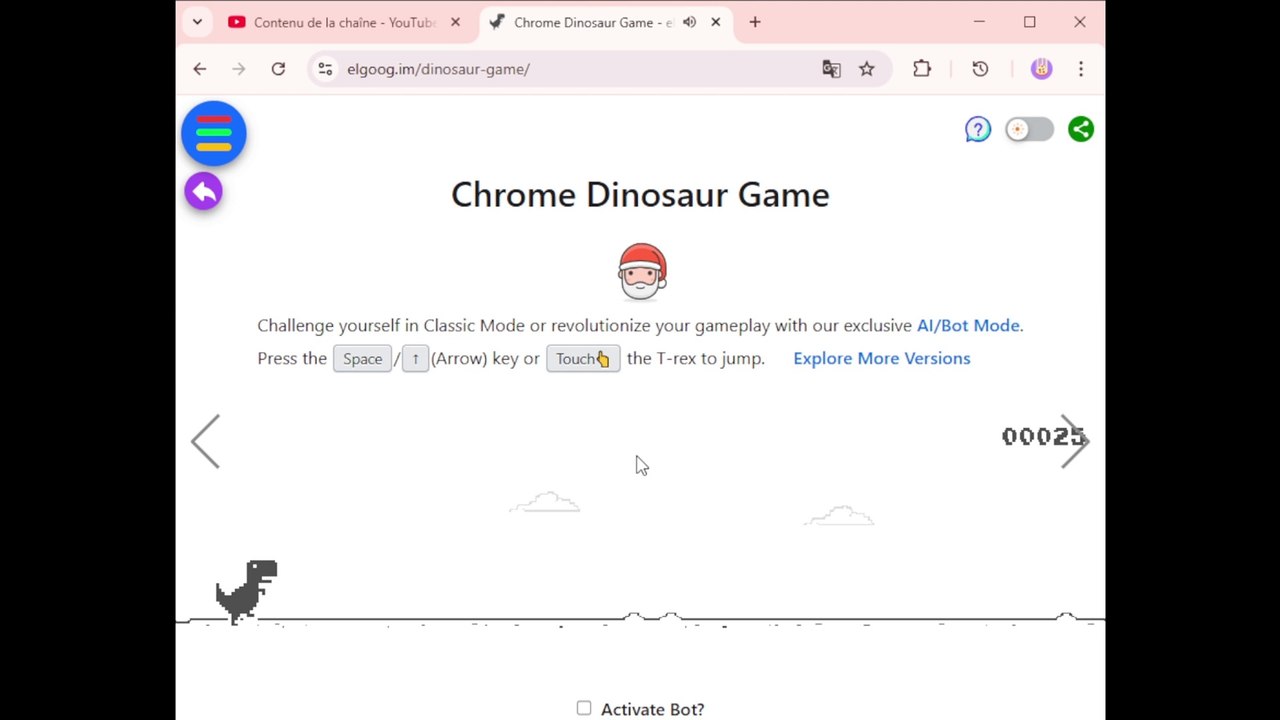Viewport: 1280px width, 720px height.
Task: Open the Chrome three-dot menu
Action: pyautogui.click(x=1080, y=69)
